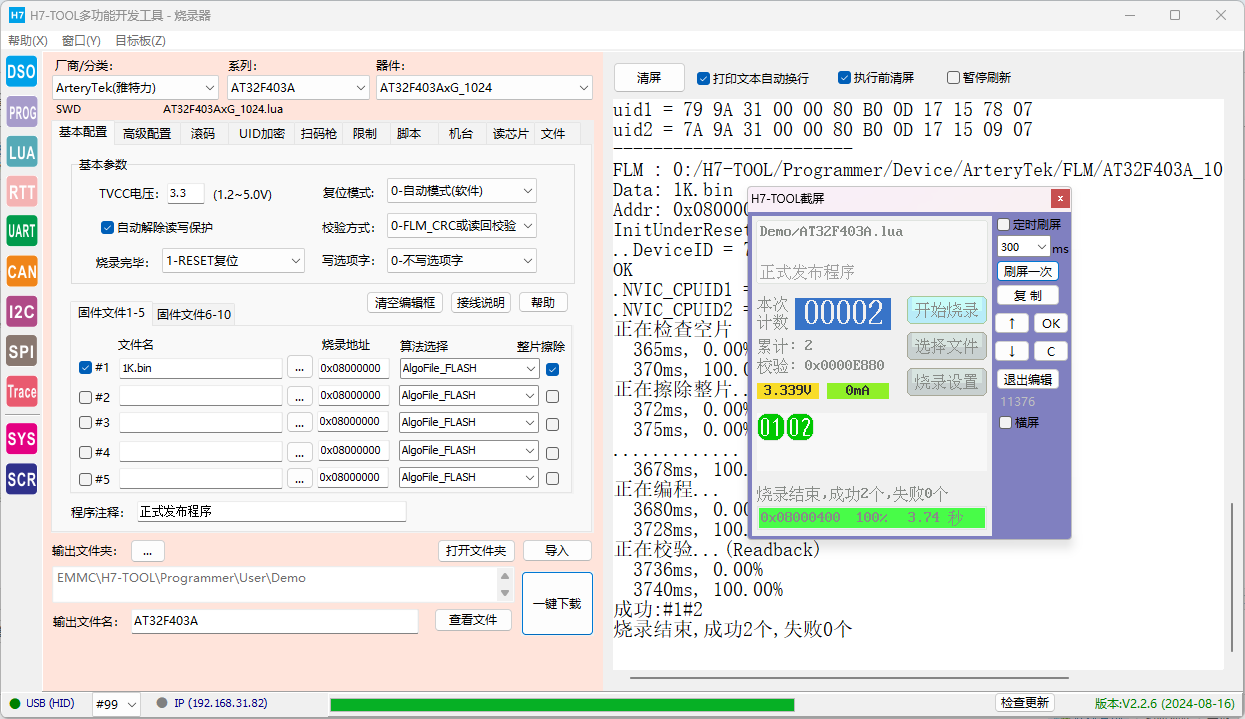Switch to the 高级配置 tab
The image size is (1245, 719).
[x=147, y=134]
